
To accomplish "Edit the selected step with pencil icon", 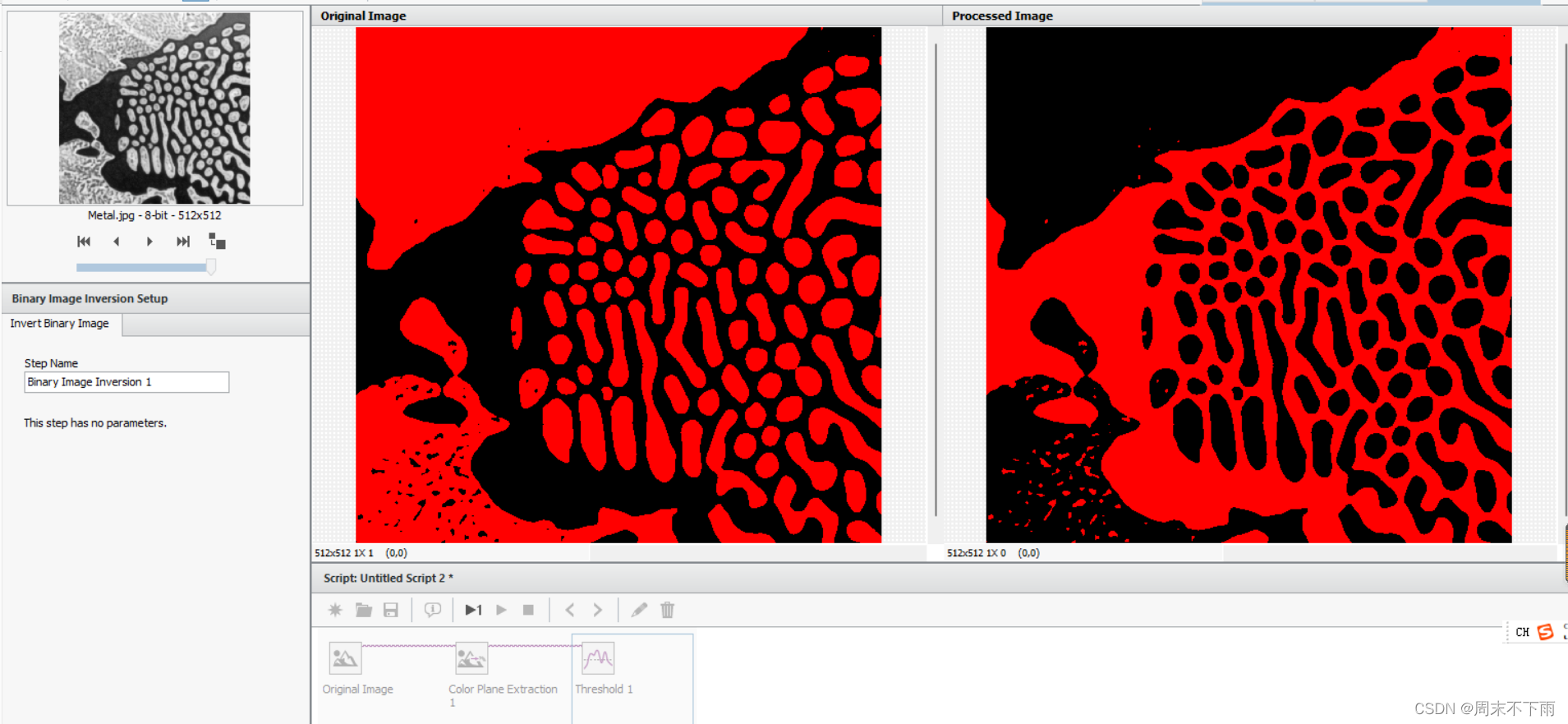I will click(x=639, y=610).
